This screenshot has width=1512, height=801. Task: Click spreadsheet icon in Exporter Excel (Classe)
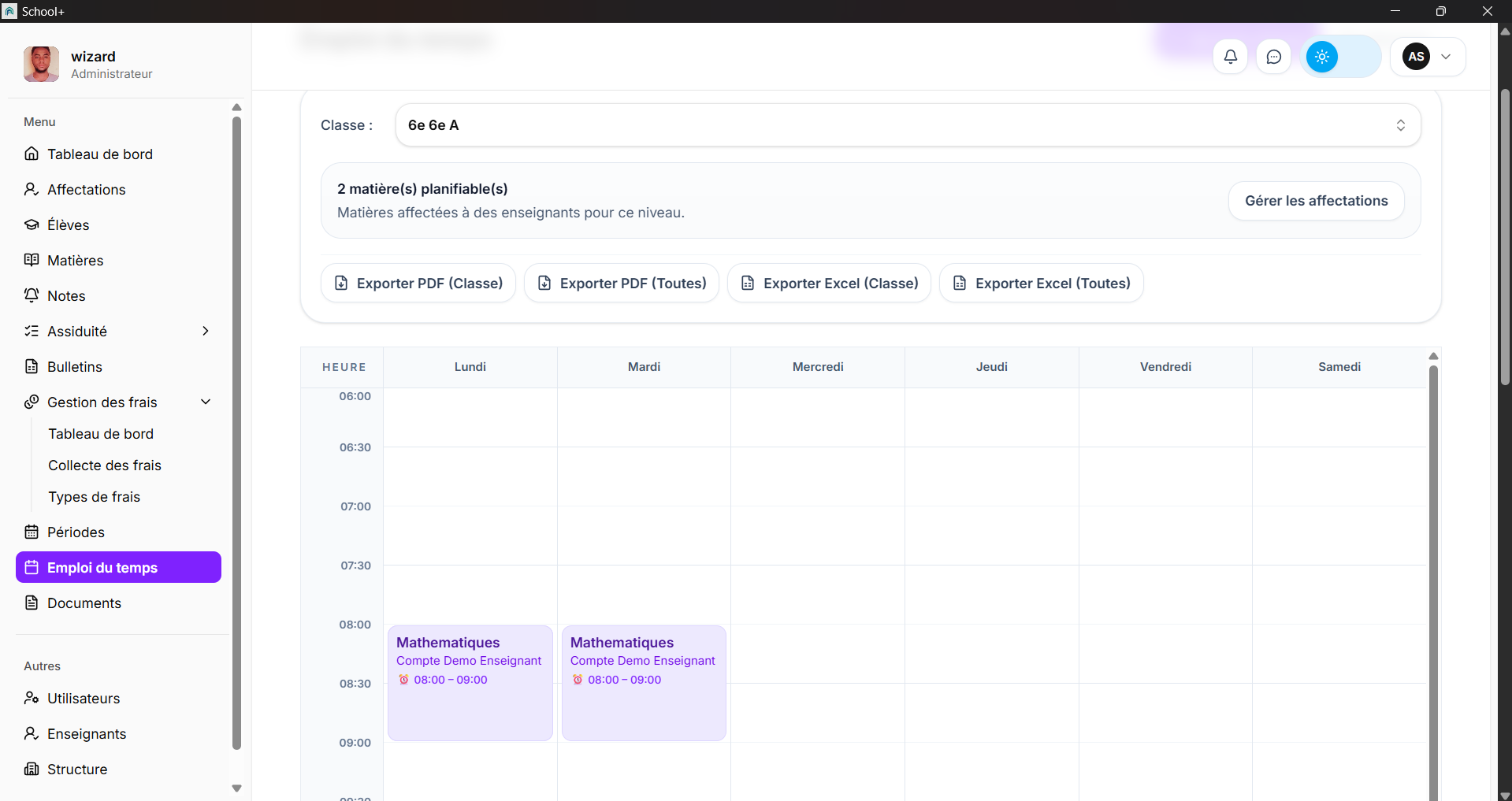click(x=748, y=283)
